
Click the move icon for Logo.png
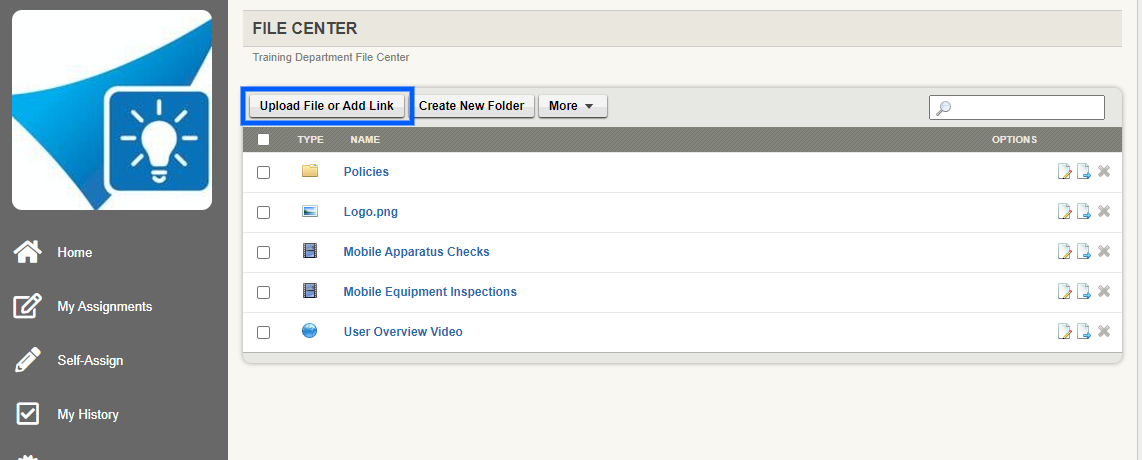coord(1084,212)
